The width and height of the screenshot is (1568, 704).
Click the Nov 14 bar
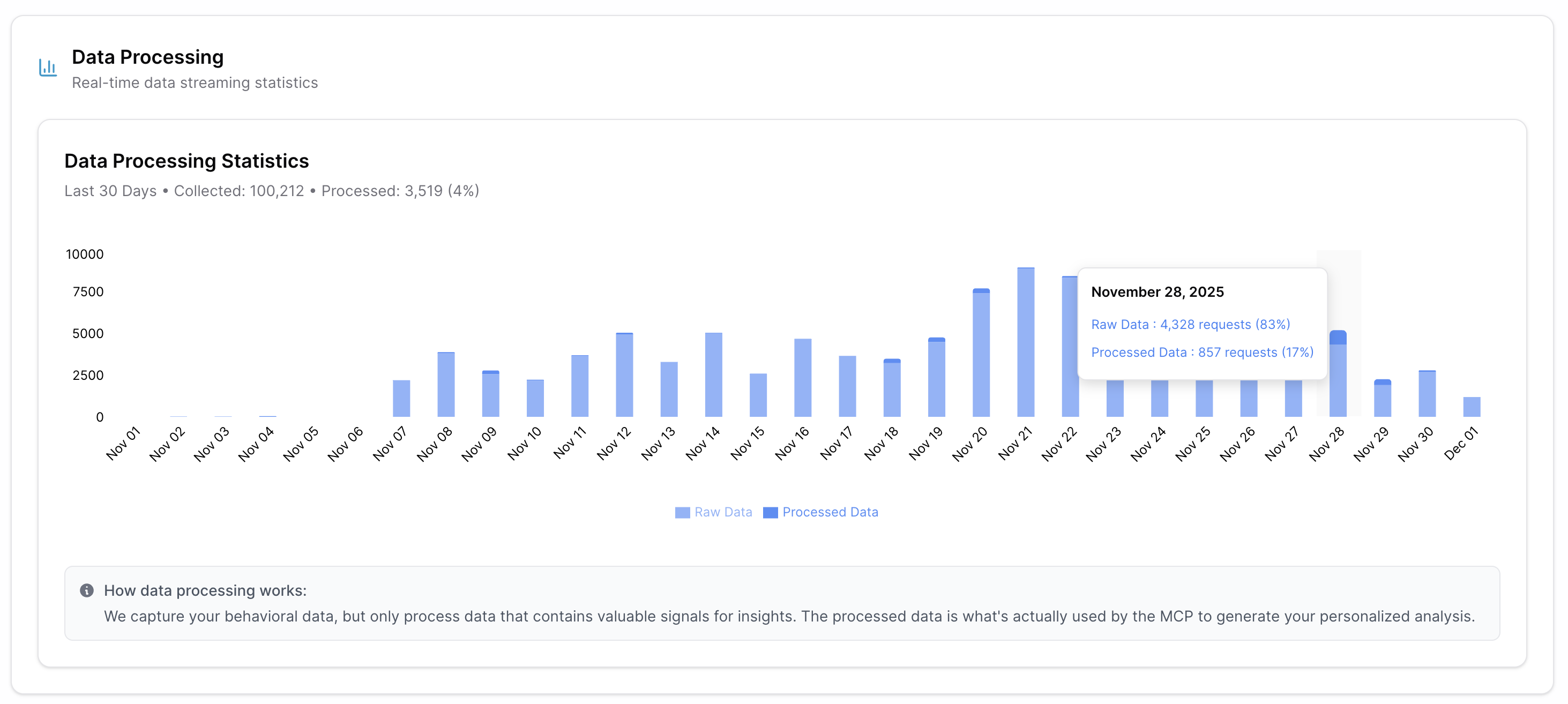(713, 376)
